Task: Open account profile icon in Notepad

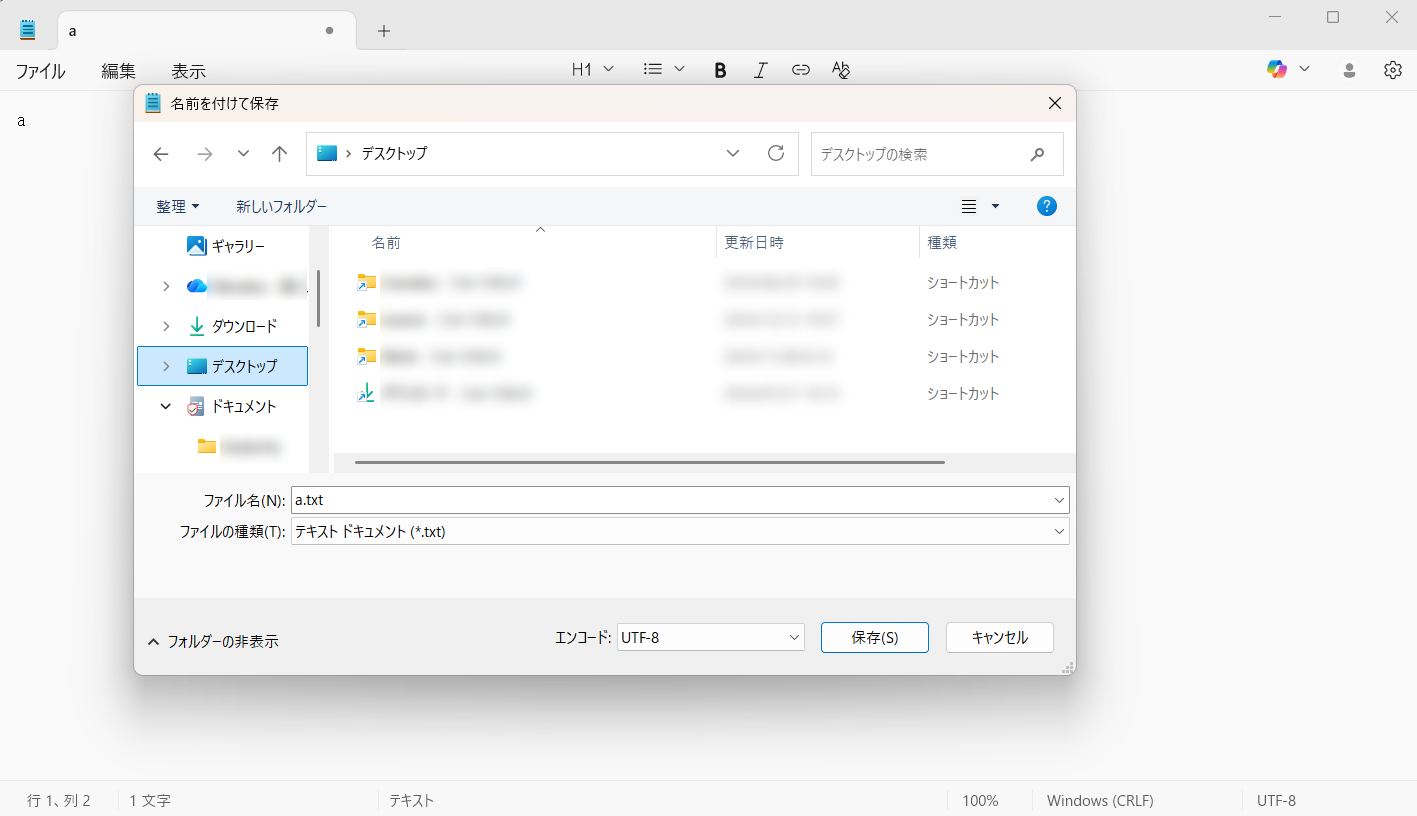Action: tap(1349, 70)
